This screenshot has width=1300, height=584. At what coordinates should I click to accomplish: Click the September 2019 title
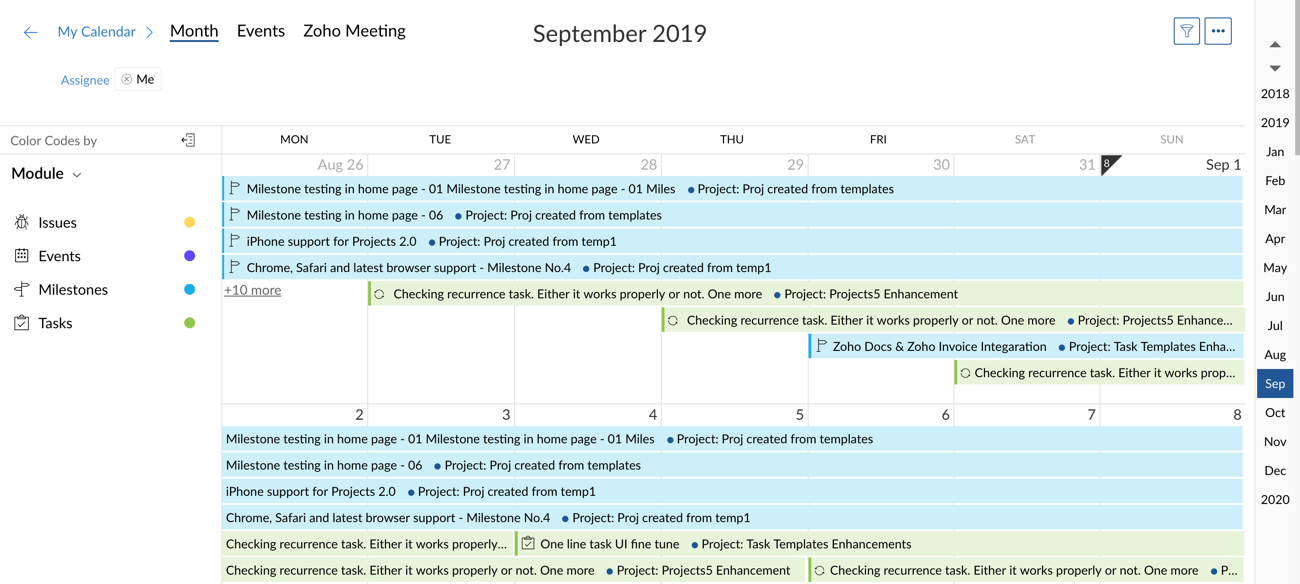(620, 33)
